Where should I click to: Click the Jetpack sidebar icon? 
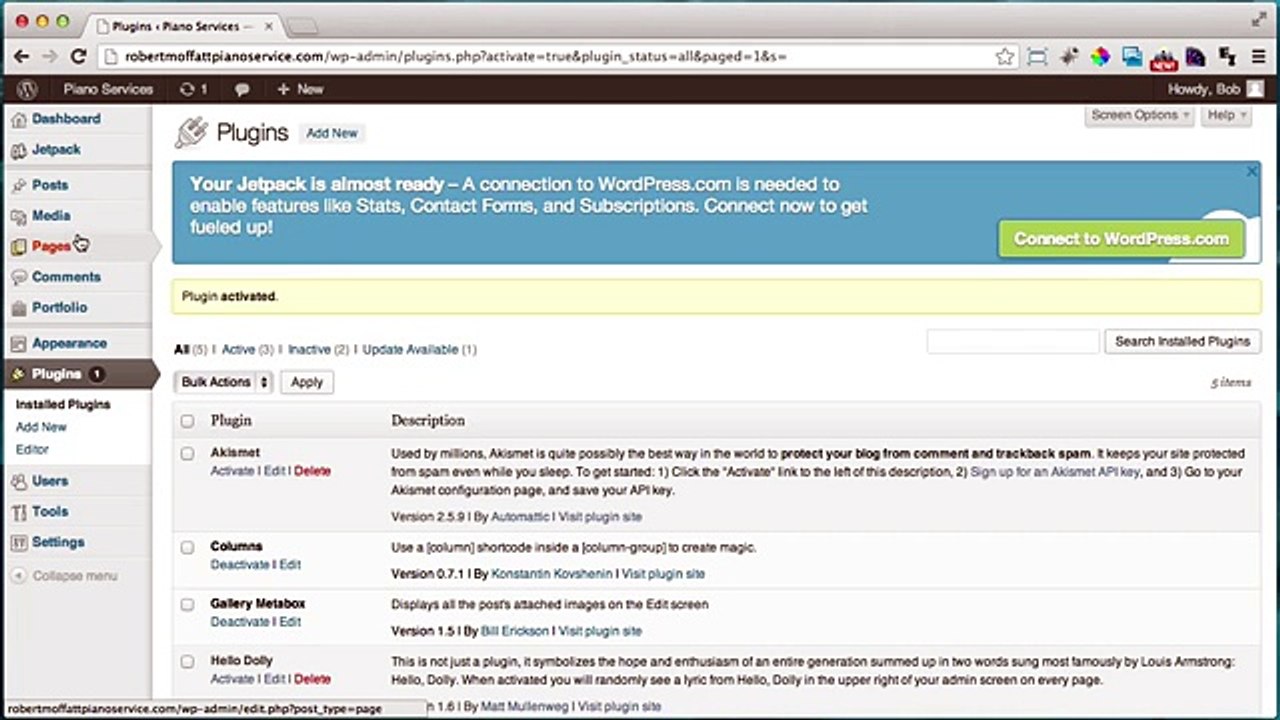(19, 150)
